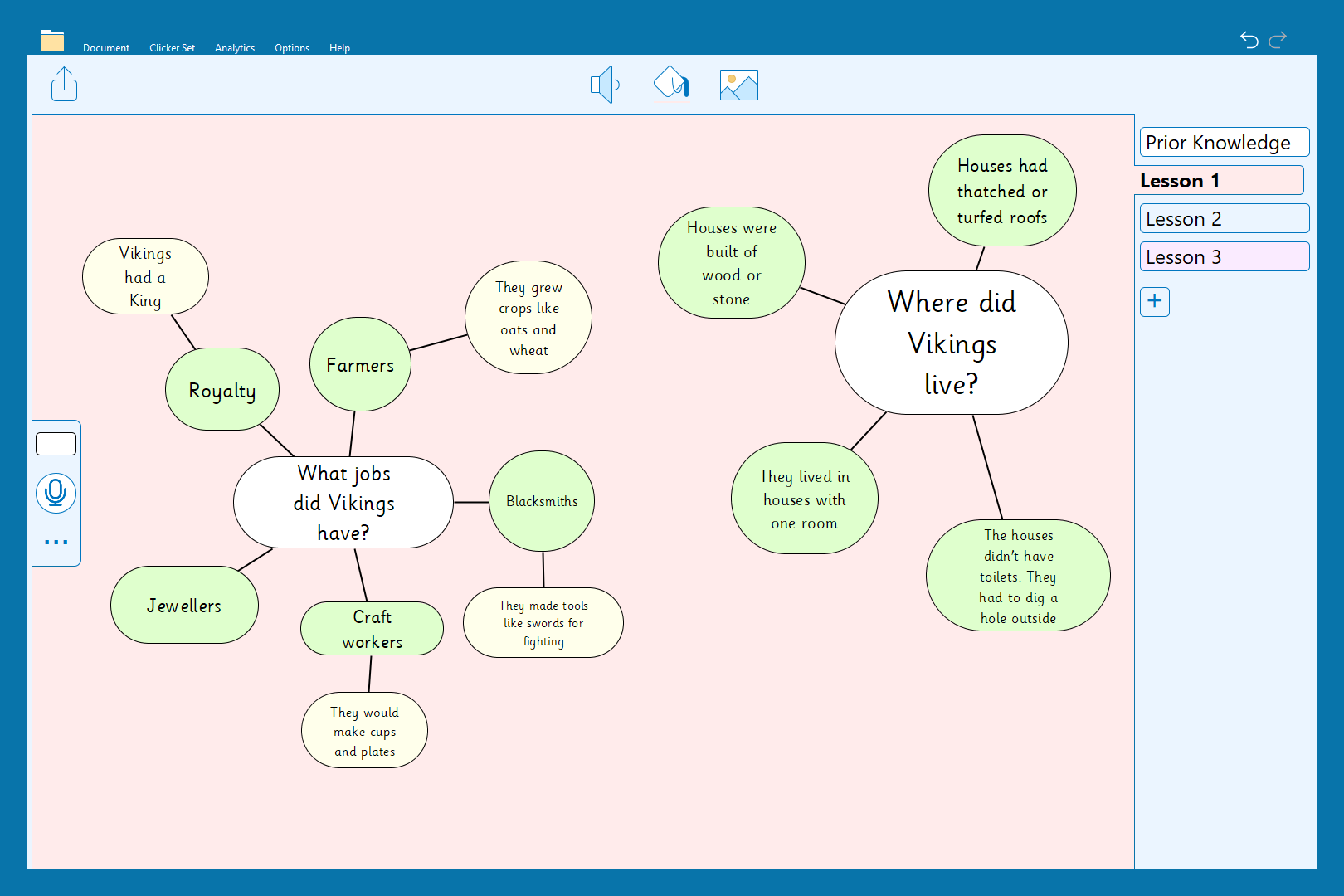Viewport: 1344px width, 896px height.
Task: Click the share/export icon
Action: (x=64, y=85)
